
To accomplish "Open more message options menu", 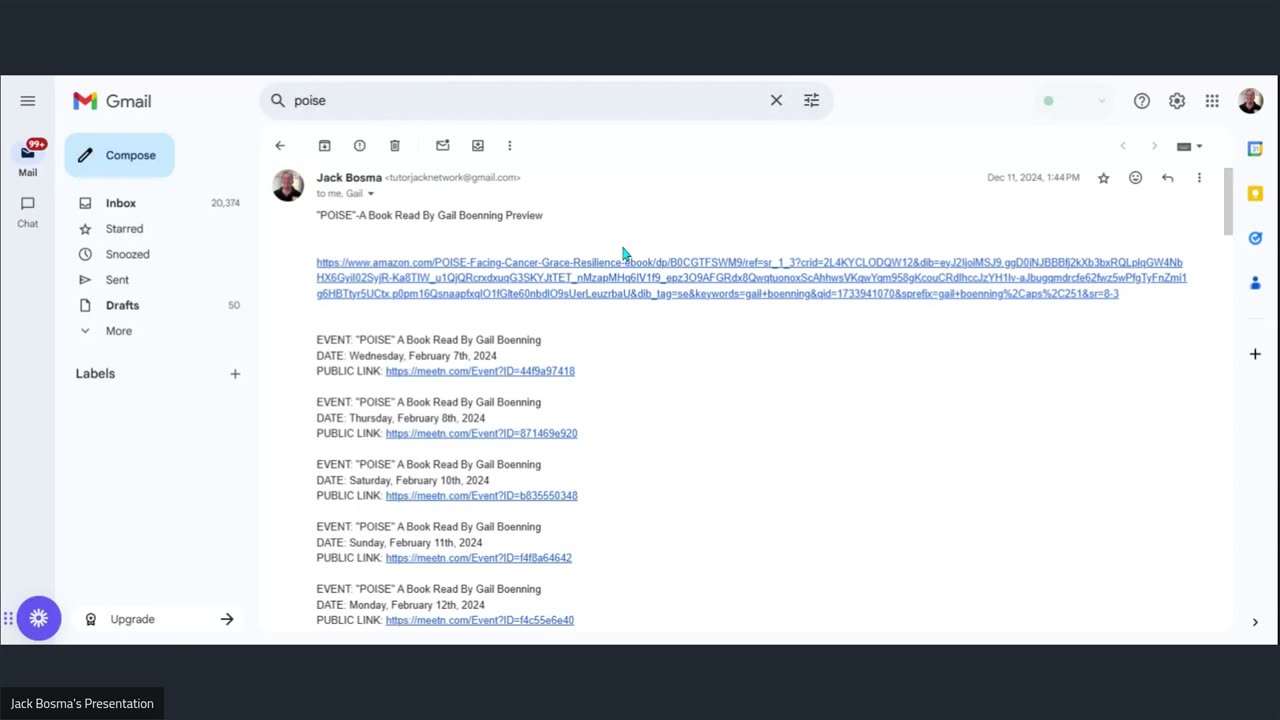I will coord(1200,178).
